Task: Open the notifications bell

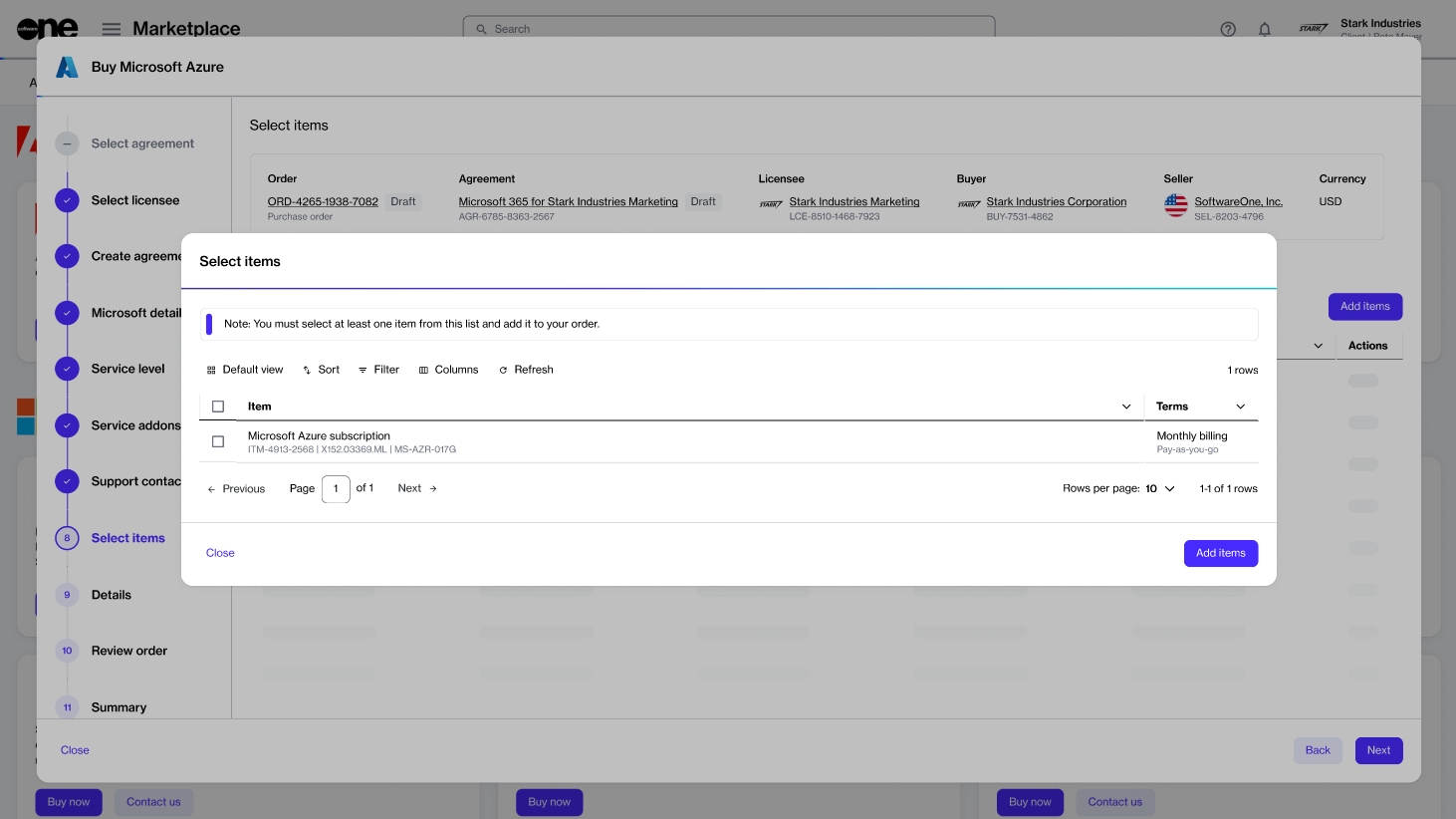Action: pos(1264,29)
